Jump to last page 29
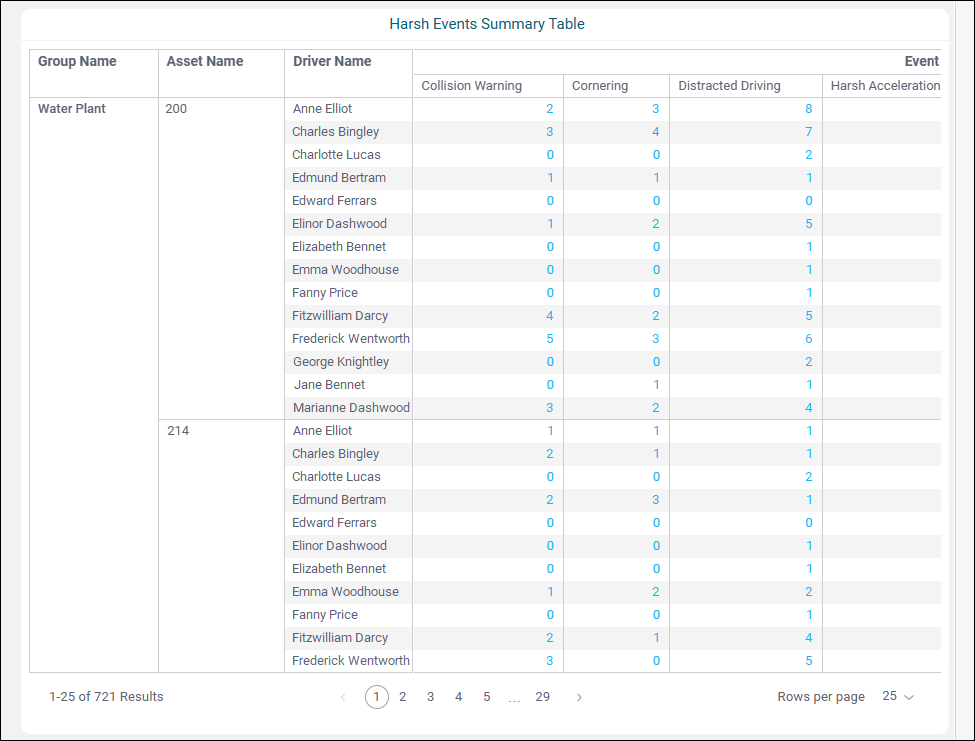 click(x=543, y=697)
